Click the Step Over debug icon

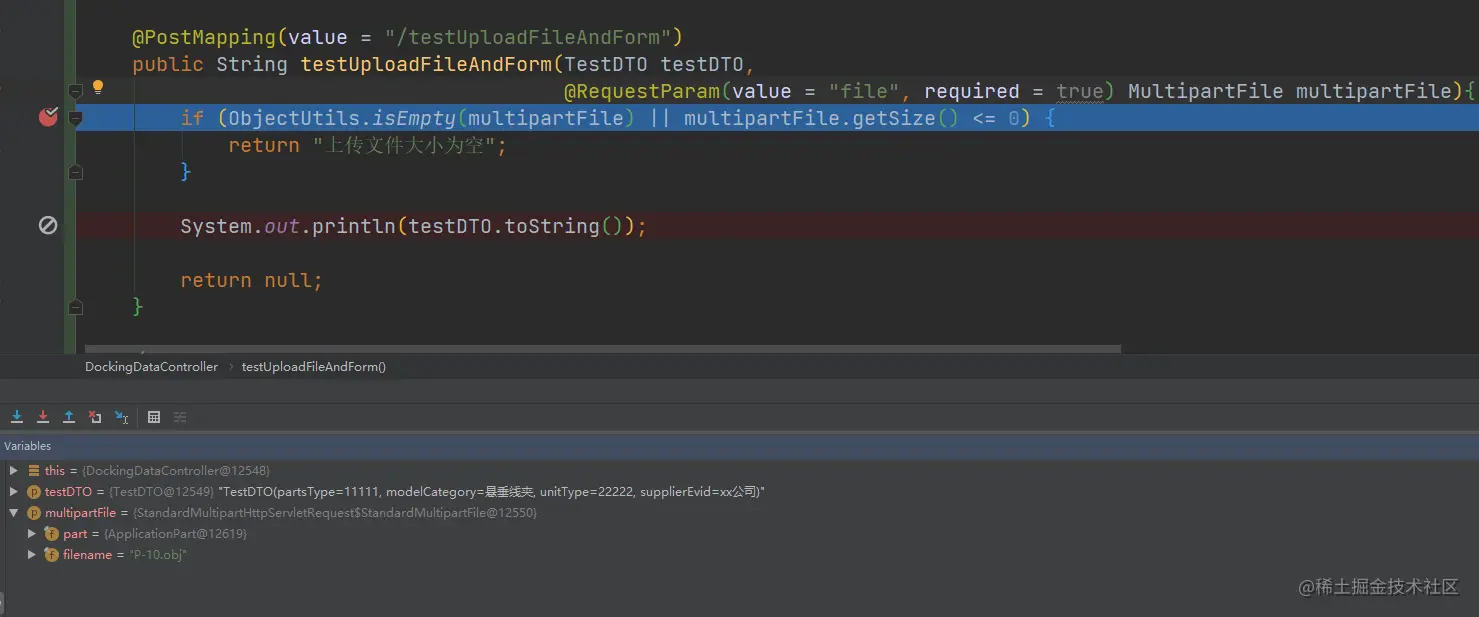17,416
